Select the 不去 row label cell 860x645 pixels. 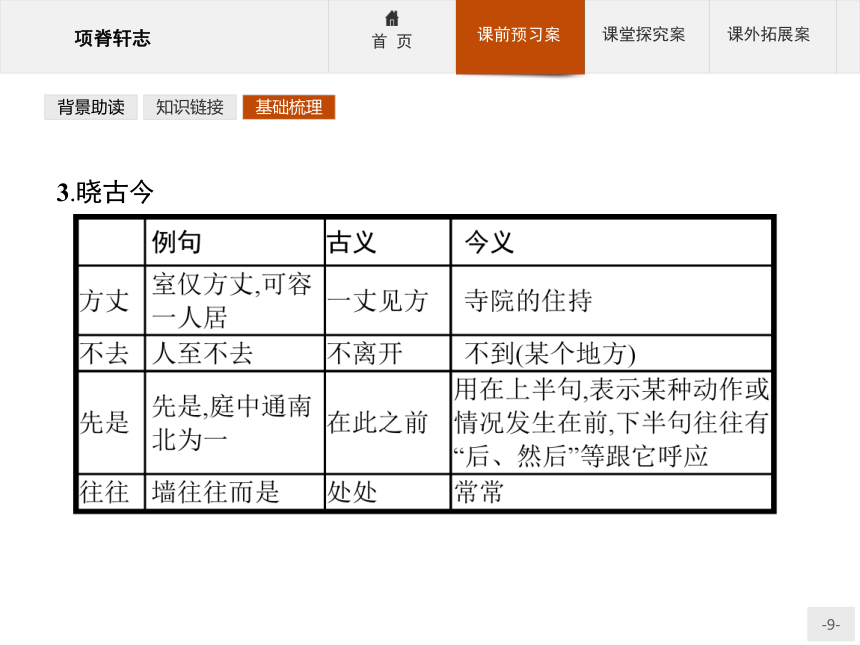111,353
